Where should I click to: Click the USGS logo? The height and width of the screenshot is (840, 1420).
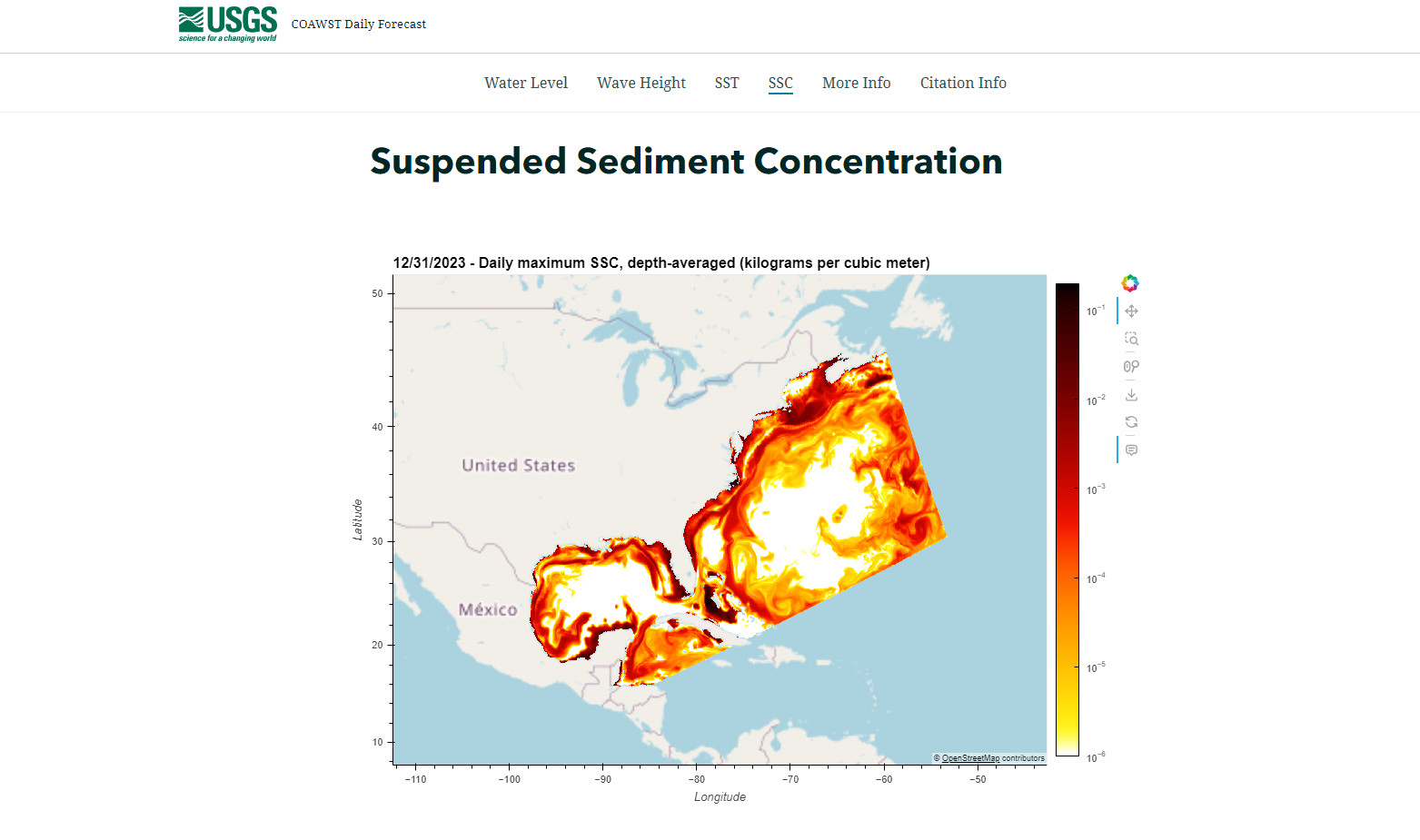pyautogui.click(x=228, y=24)
